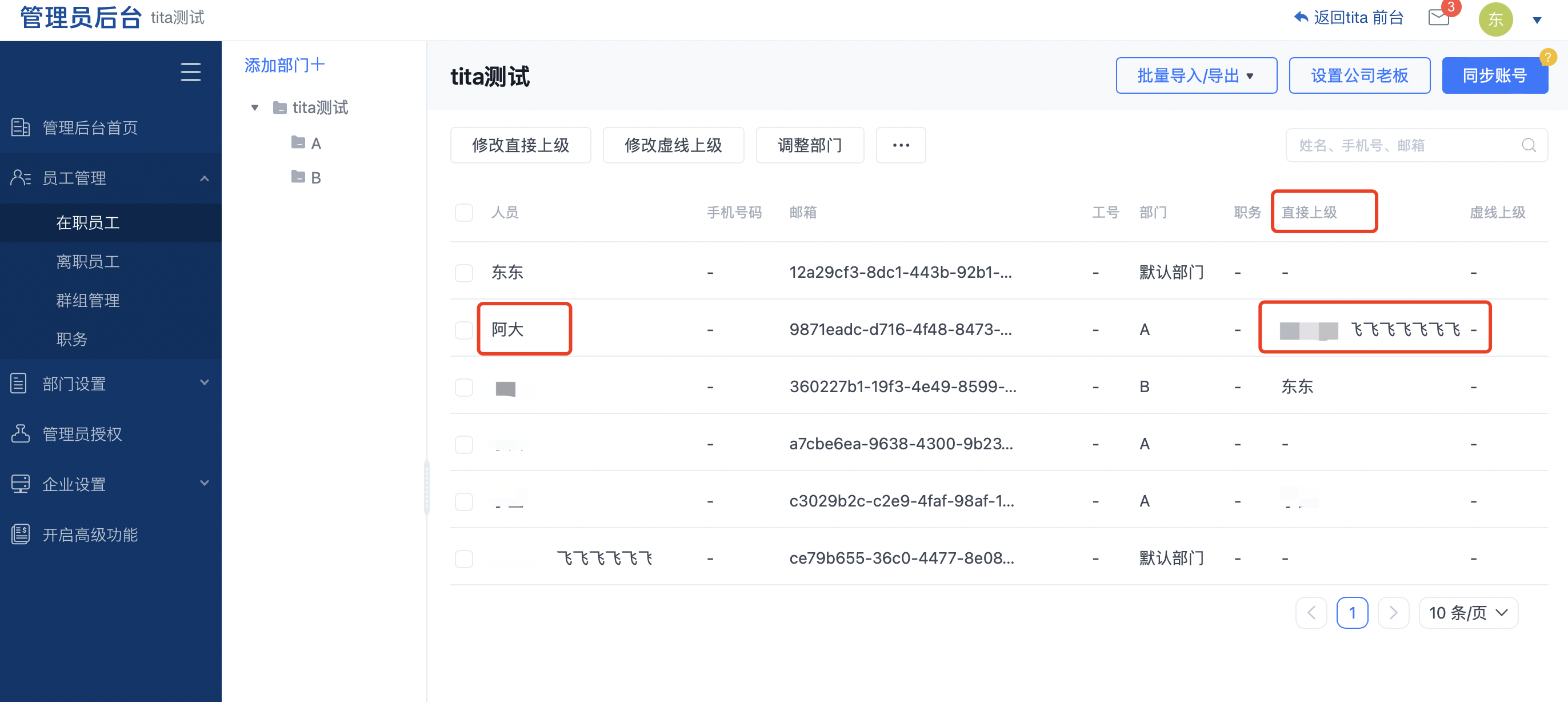
Task: Select the checkbox in the a7cbe6ea email row
Action: pyautogui.click(x=464, y=444)
